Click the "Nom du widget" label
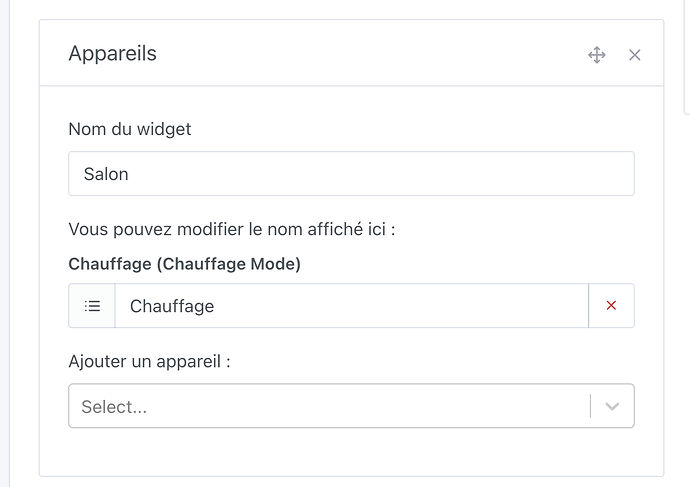This screenshot has height=487, width=690. click(x=130, y=129)
